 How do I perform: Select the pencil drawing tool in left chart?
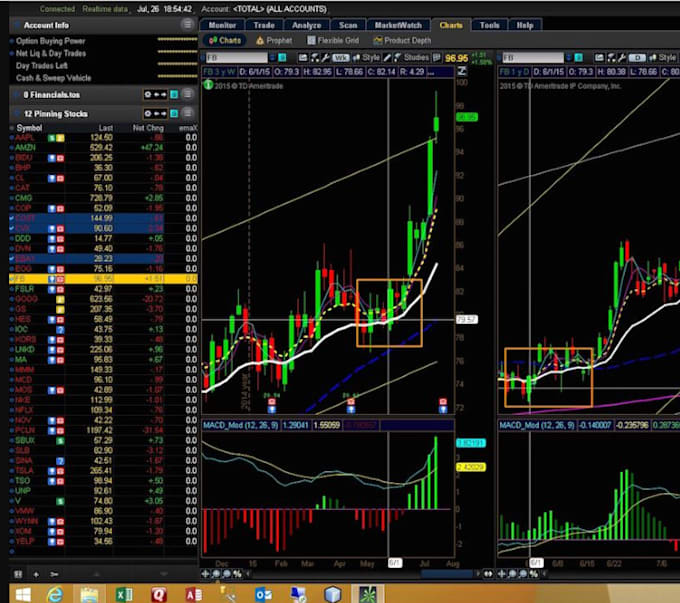(387, 57)
